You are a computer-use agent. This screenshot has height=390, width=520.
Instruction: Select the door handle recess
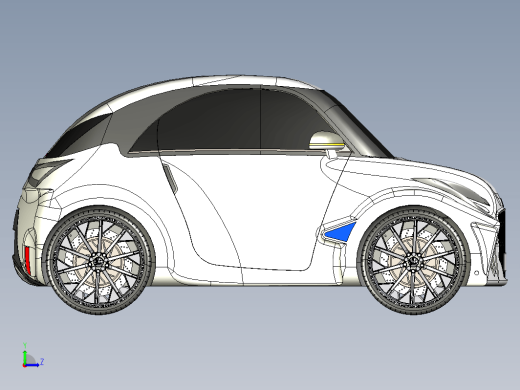171,178
